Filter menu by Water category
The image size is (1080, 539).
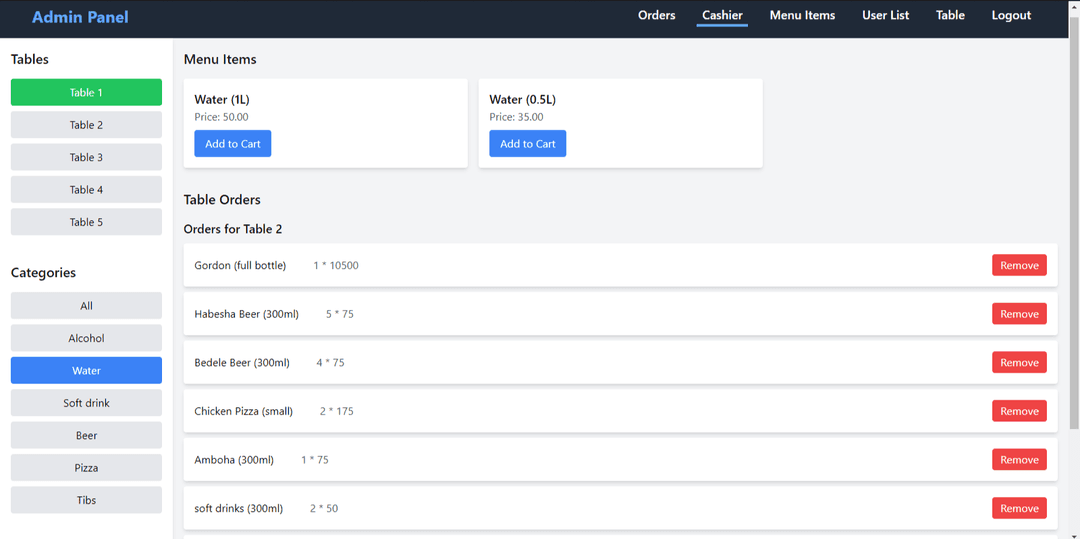pyautogui.click(x=86, y=370)
